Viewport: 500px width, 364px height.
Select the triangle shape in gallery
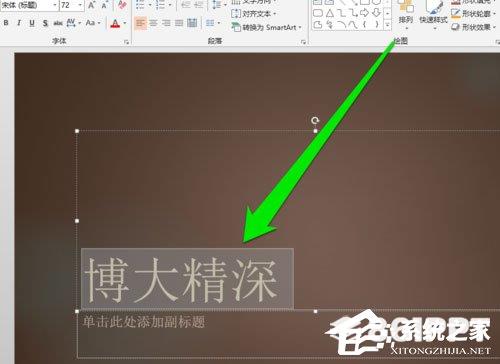coord(330,13)
